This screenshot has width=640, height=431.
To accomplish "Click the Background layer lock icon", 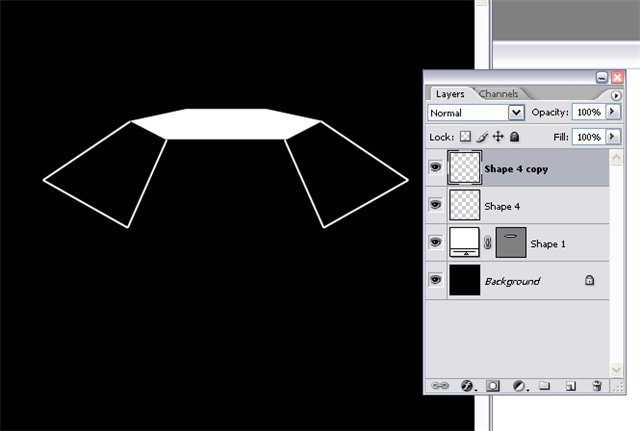I will (589, 280).
